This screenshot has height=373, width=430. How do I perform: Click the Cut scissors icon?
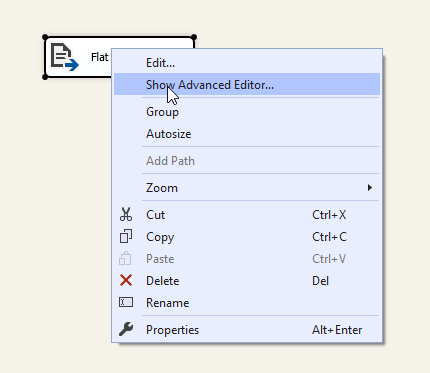coord(126,215)
